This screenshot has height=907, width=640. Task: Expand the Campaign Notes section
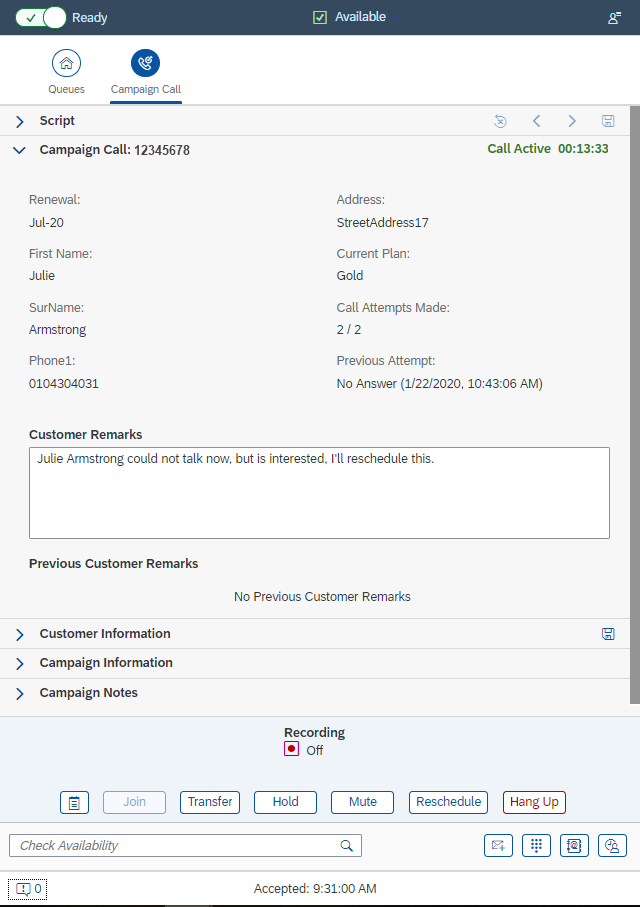[x=19, y=693]
